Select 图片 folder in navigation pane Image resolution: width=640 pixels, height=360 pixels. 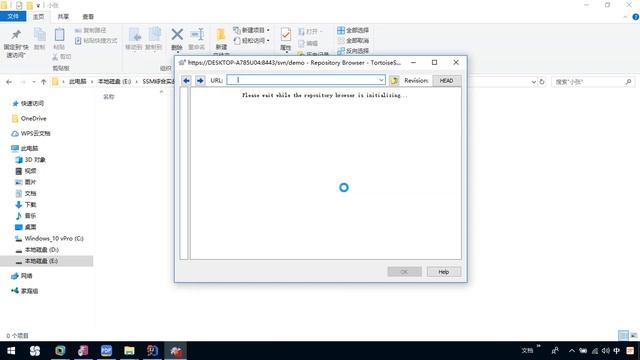[30, 182]
